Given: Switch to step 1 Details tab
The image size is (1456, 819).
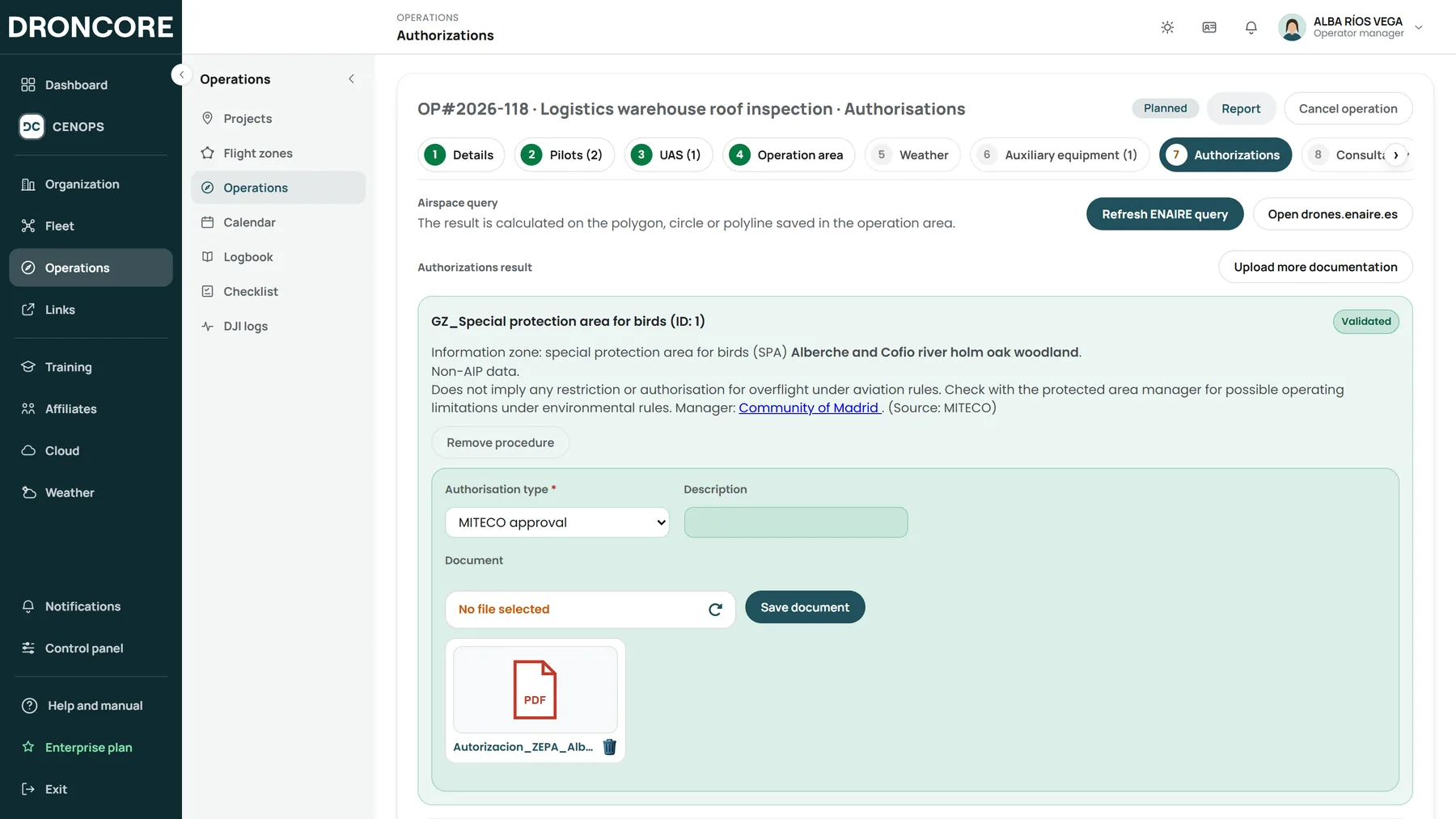Looking at the screenshot, I should (461, 155).
